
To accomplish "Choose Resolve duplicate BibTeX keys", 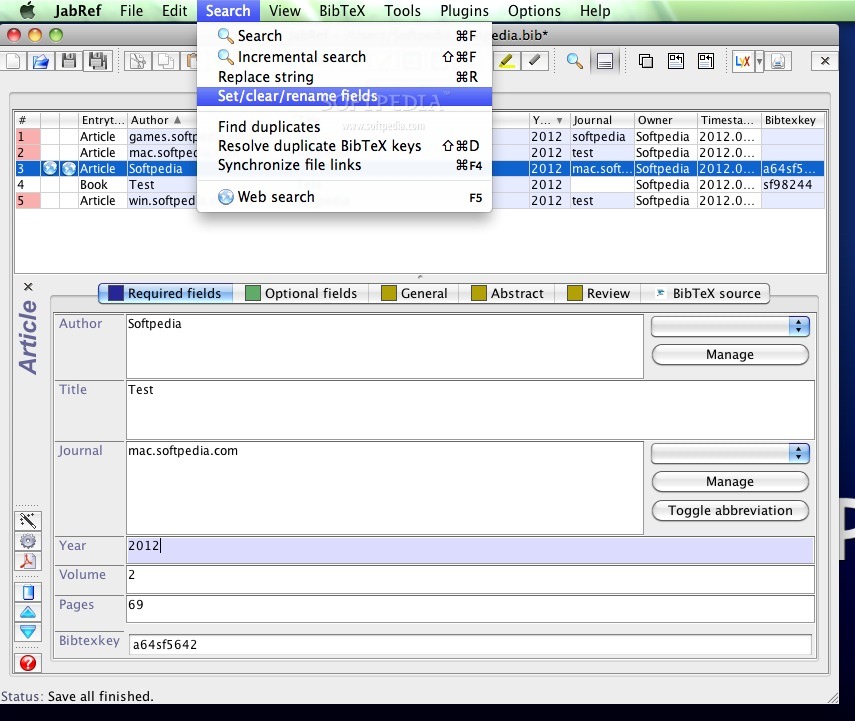I will [x=344, y=146].
